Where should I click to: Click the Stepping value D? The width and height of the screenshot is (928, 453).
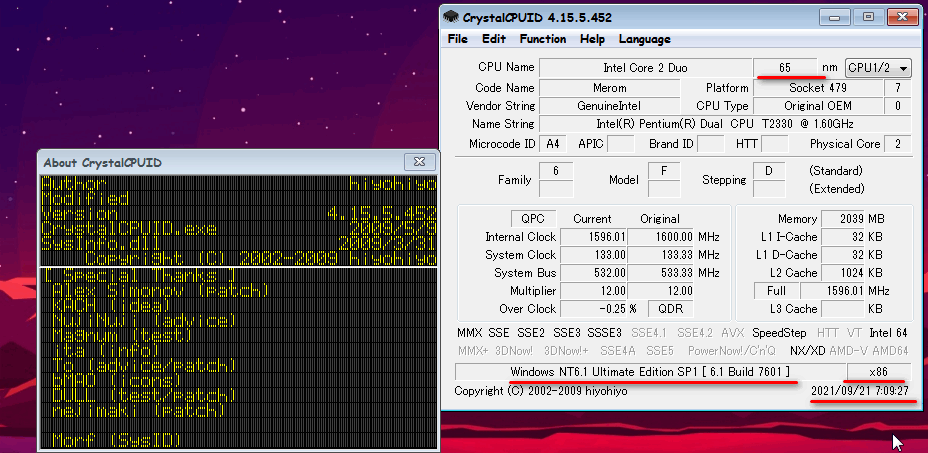click(x=769, y=171)
